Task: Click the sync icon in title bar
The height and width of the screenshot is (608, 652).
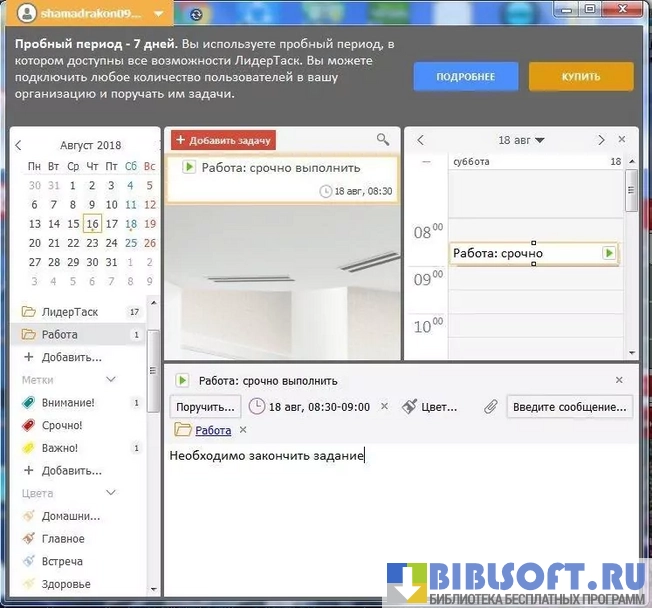Action: 195,14
